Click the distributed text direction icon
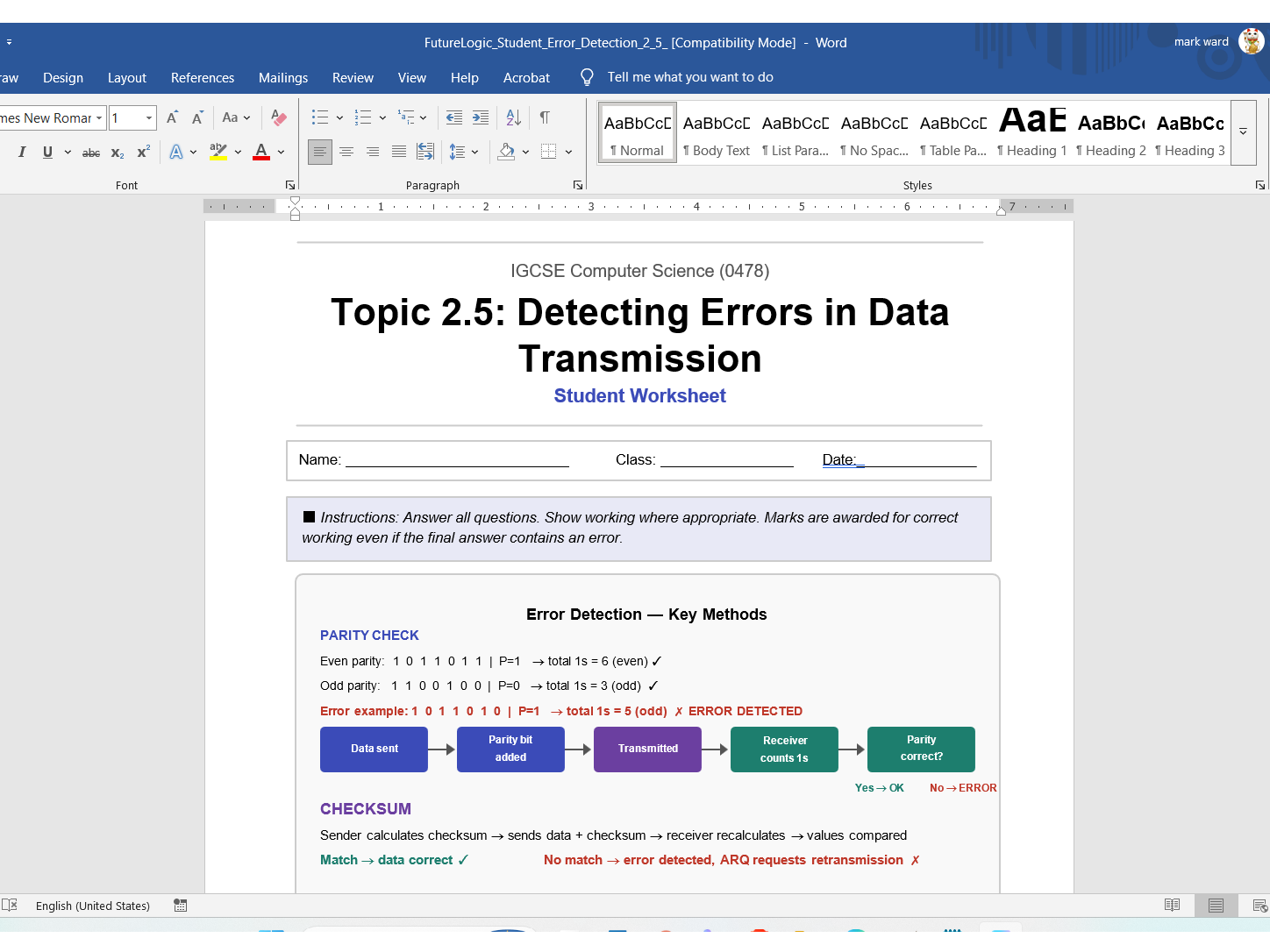Image resolution: width=1270 pixels, height=952 pixels. click(425, 152)
